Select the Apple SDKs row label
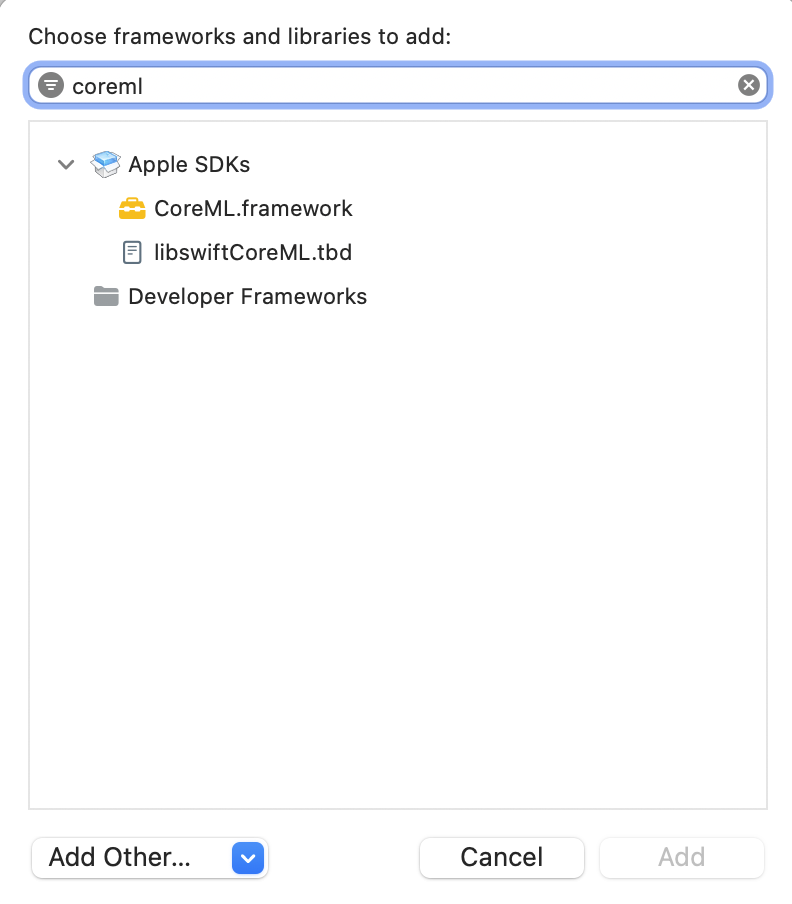The image size is (792, 904). [189, 164]
